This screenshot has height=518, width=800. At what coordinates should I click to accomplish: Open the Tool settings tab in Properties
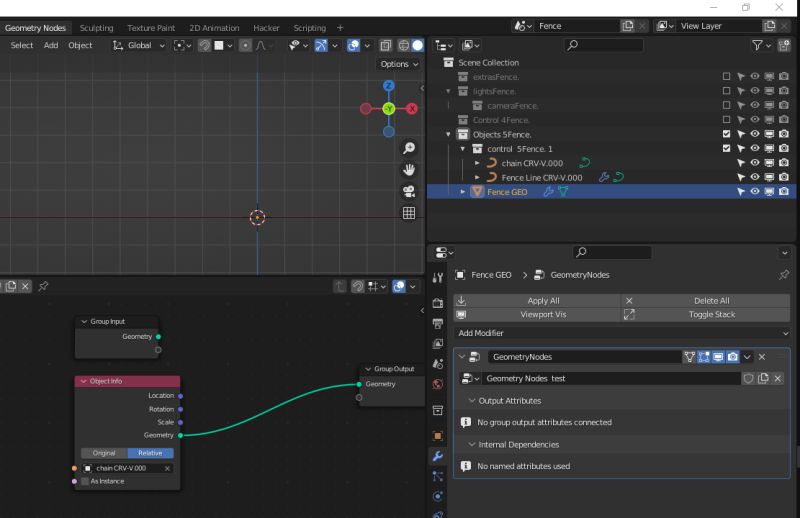coord(438,278)
